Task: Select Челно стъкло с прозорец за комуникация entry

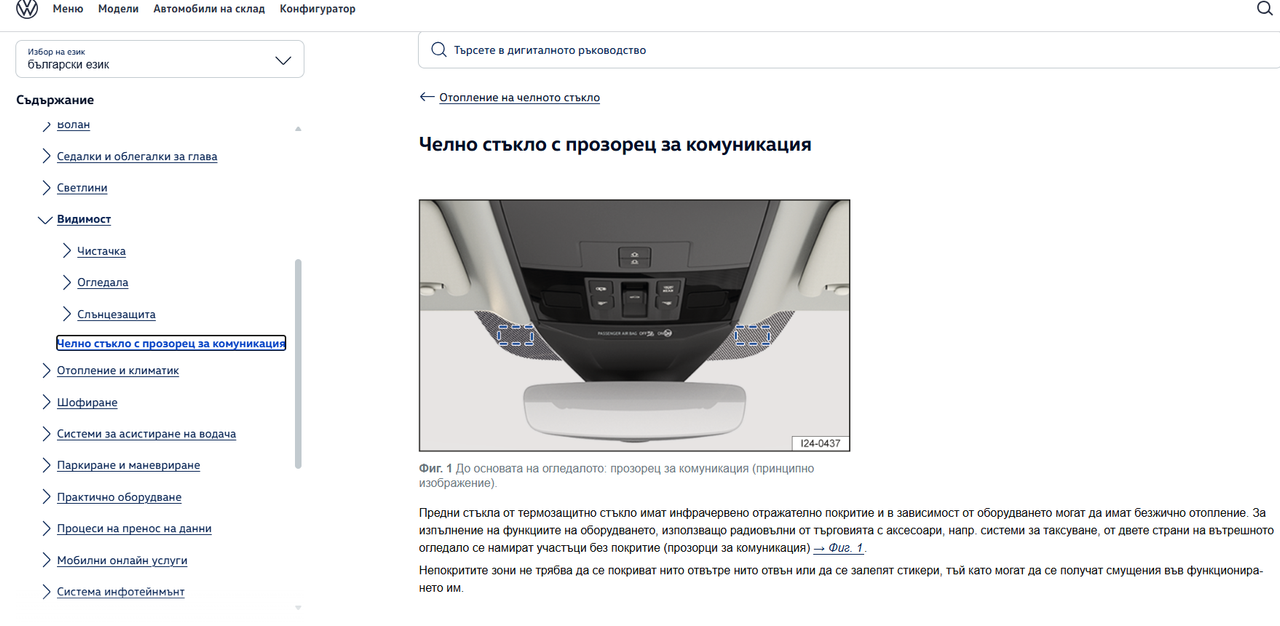Action: 171,343
